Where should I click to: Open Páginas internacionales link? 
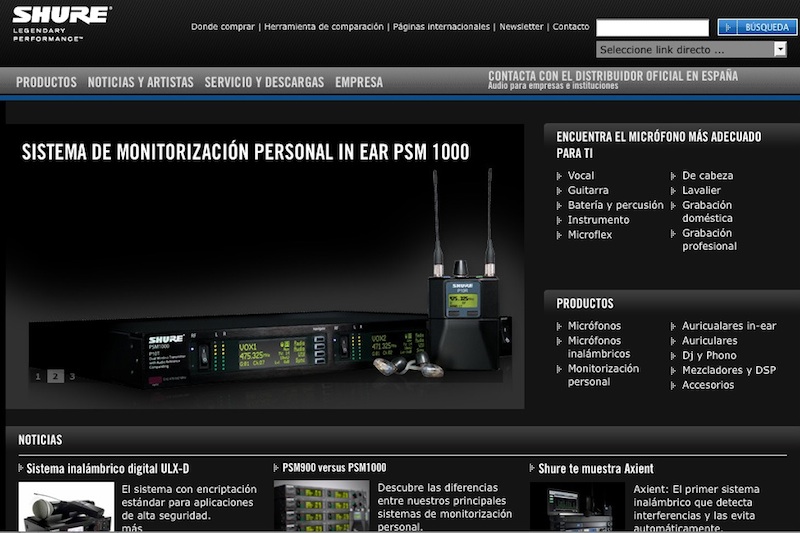(x=441, y=27)
